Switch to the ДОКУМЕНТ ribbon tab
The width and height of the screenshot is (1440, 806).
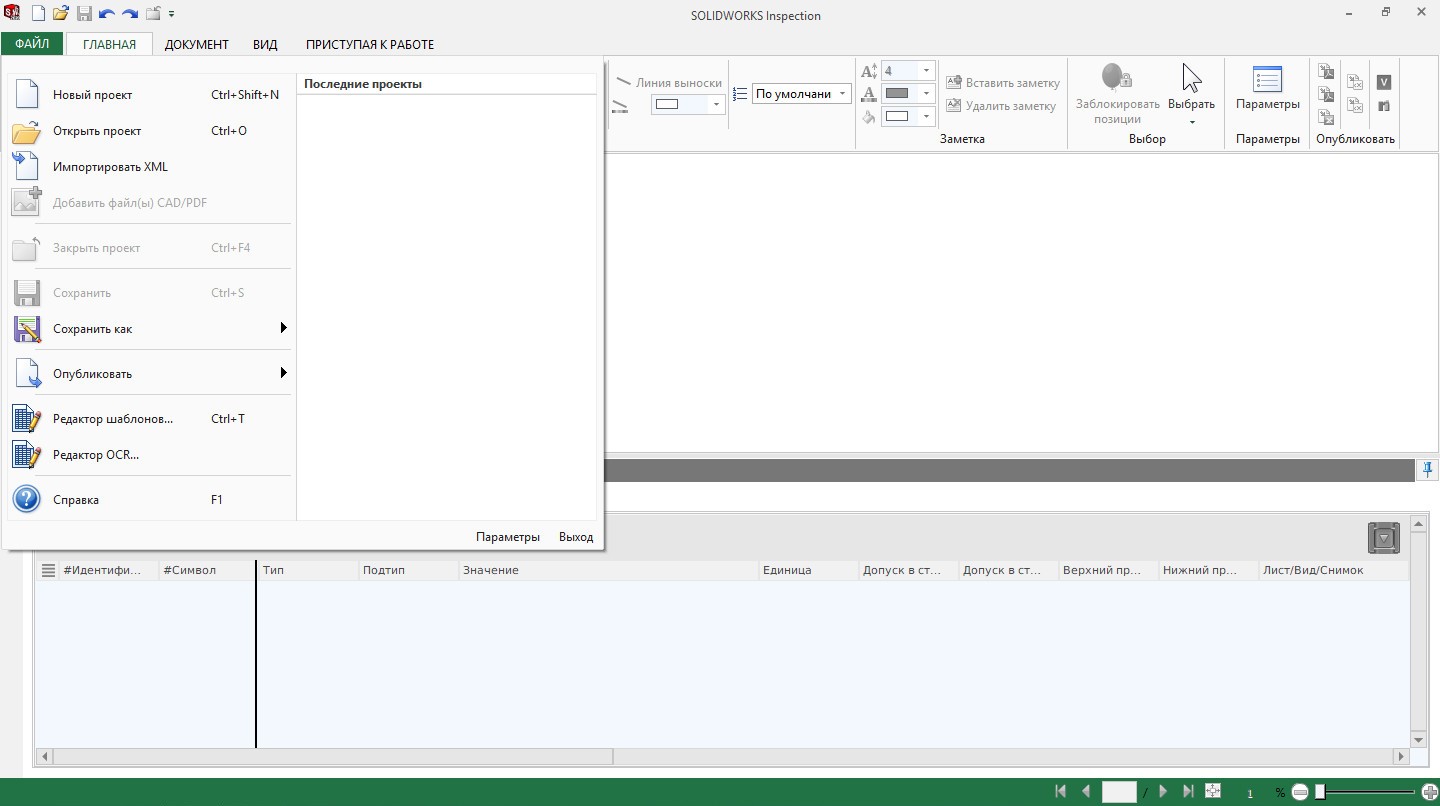point(196,44)
